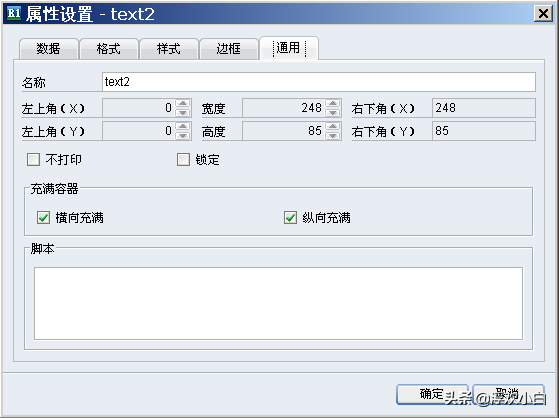
Task: Click the 右下角(Y) field showing 85
Action: point(484,131)
